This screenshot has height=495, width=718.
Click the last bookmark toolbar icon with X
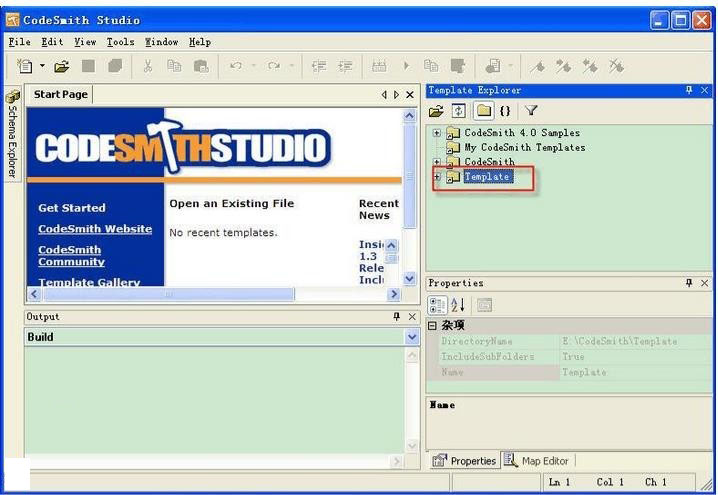click(616, 66)
